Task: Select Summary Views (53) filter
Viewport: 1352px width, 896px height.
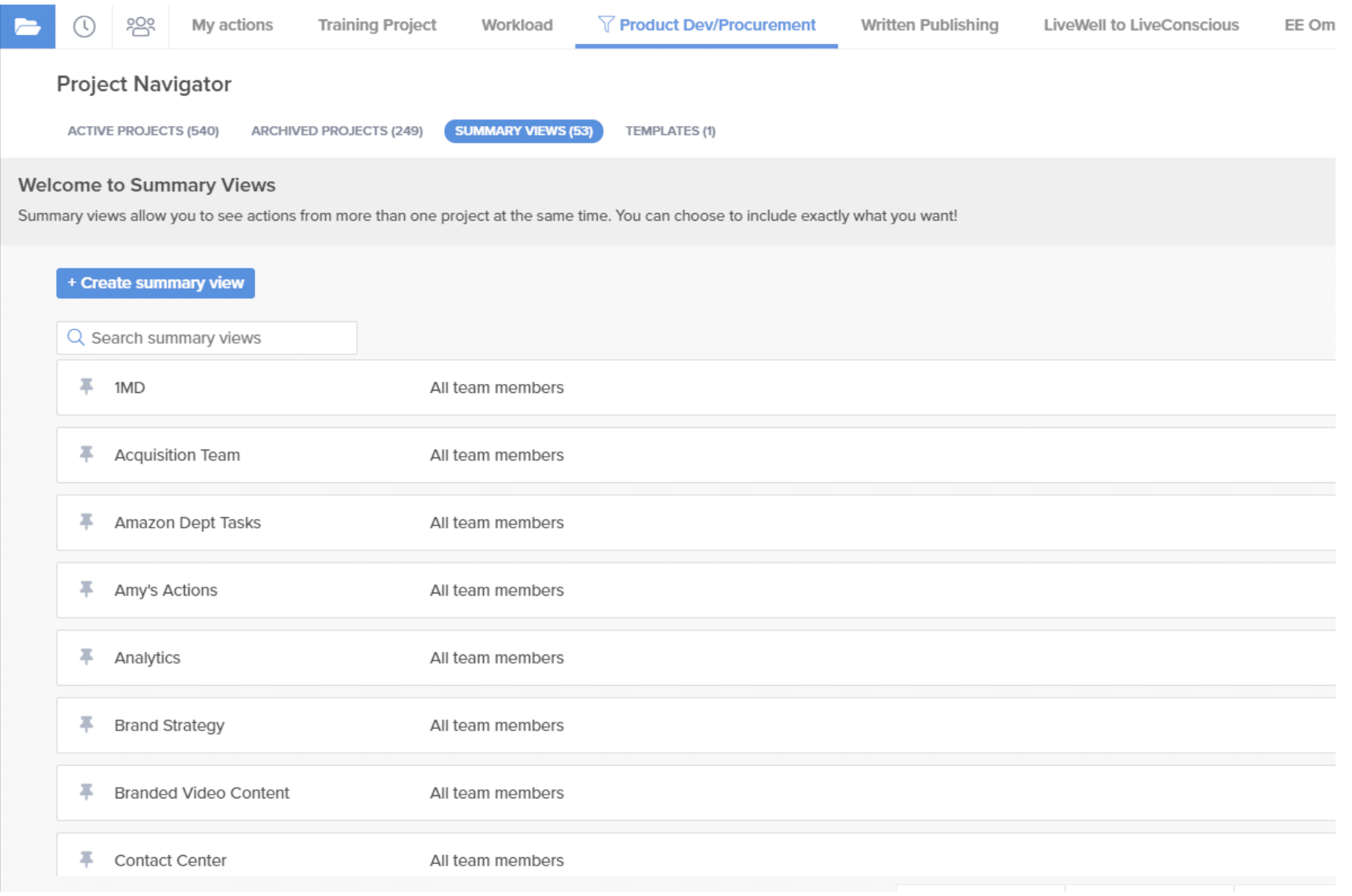Action: (524, 131)
